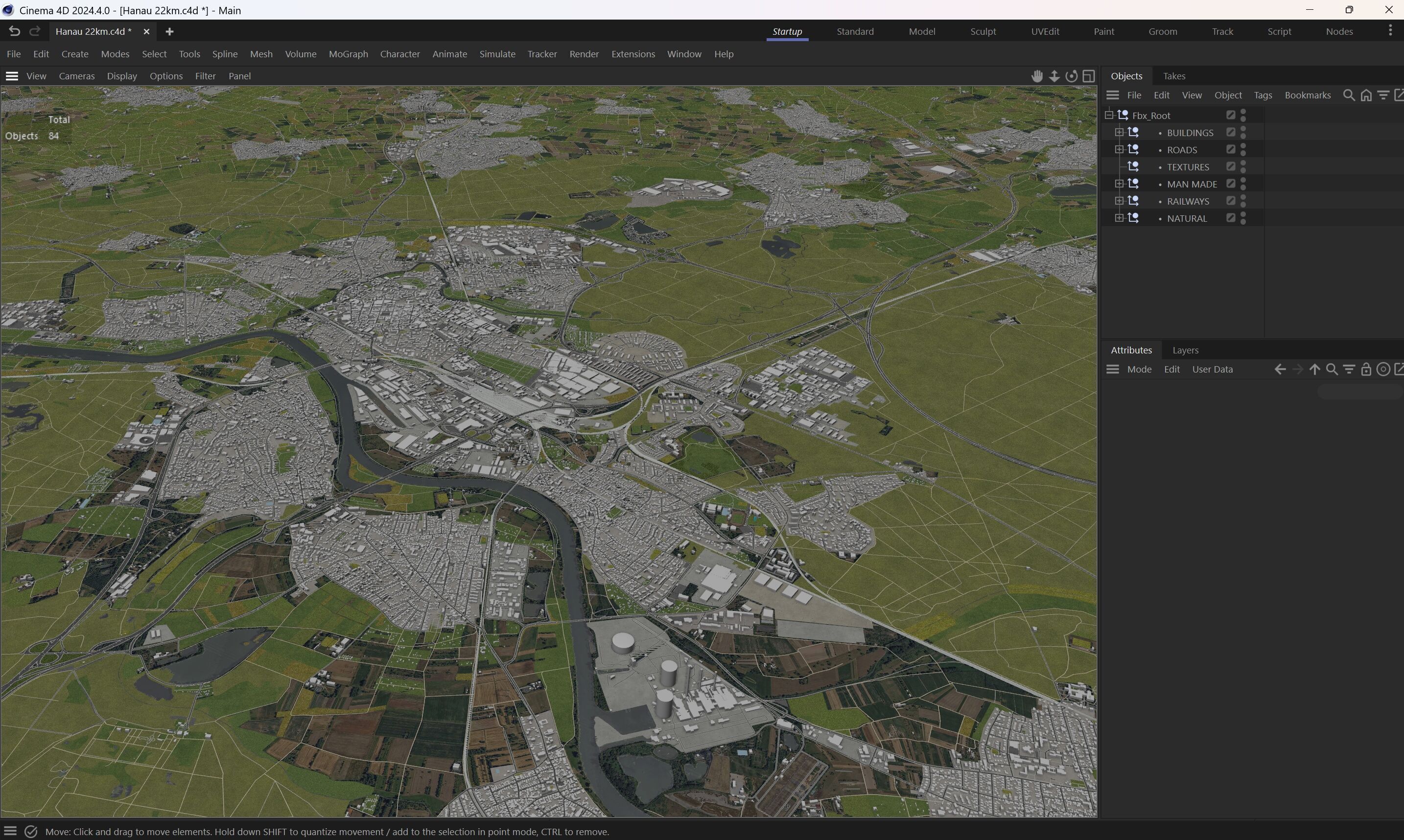Click the Undo arrow icon

point(14,32)
